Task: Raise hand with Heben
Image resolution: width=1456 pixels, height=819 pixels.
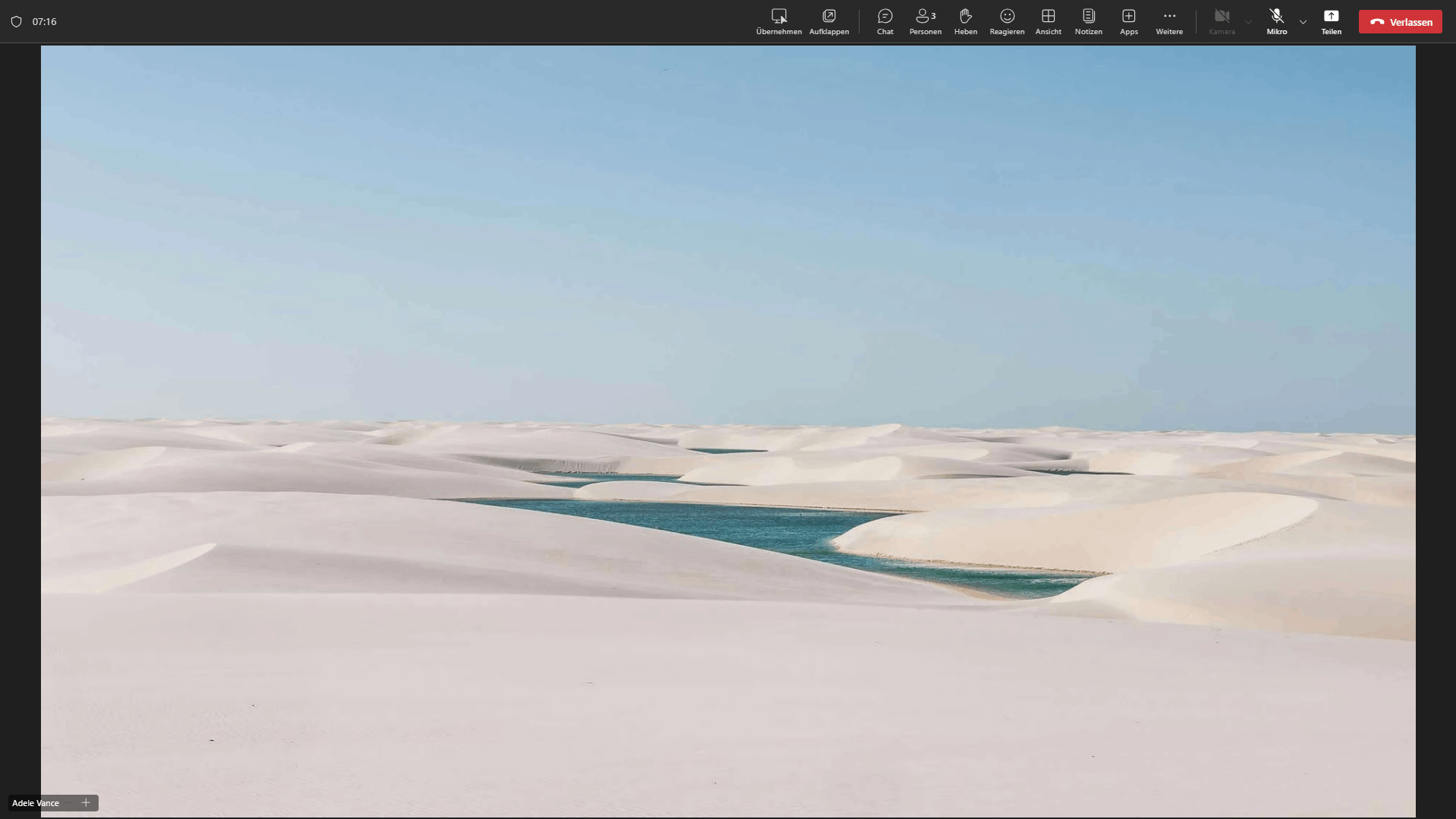Action: [965, 22]
